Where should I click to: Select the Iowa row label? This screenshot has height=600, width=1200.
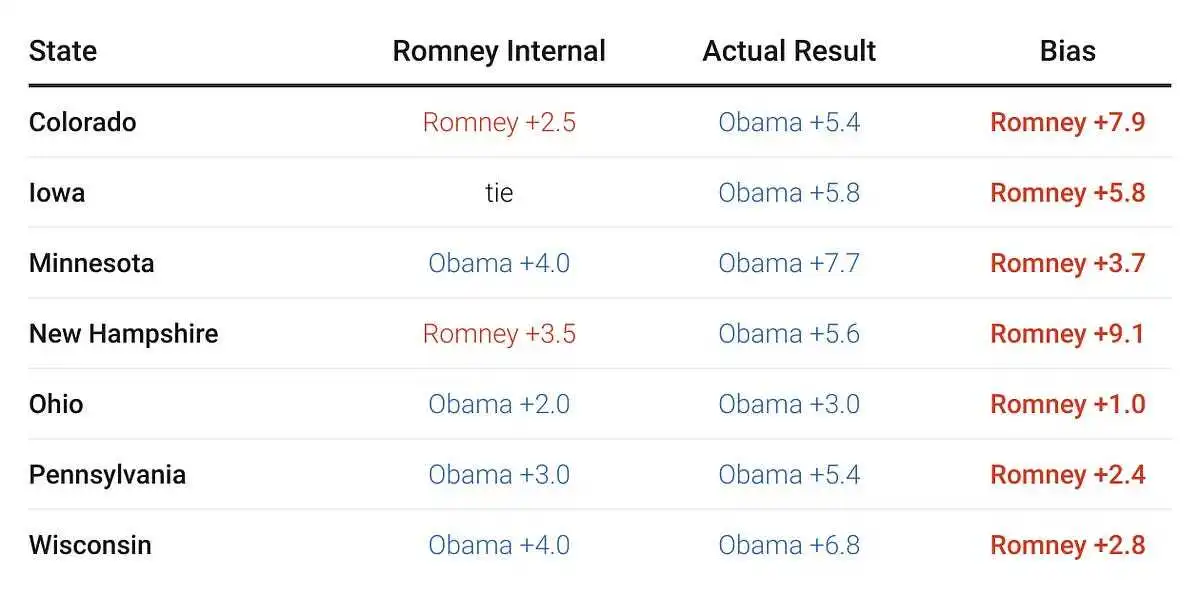click(x=57, y=192)
